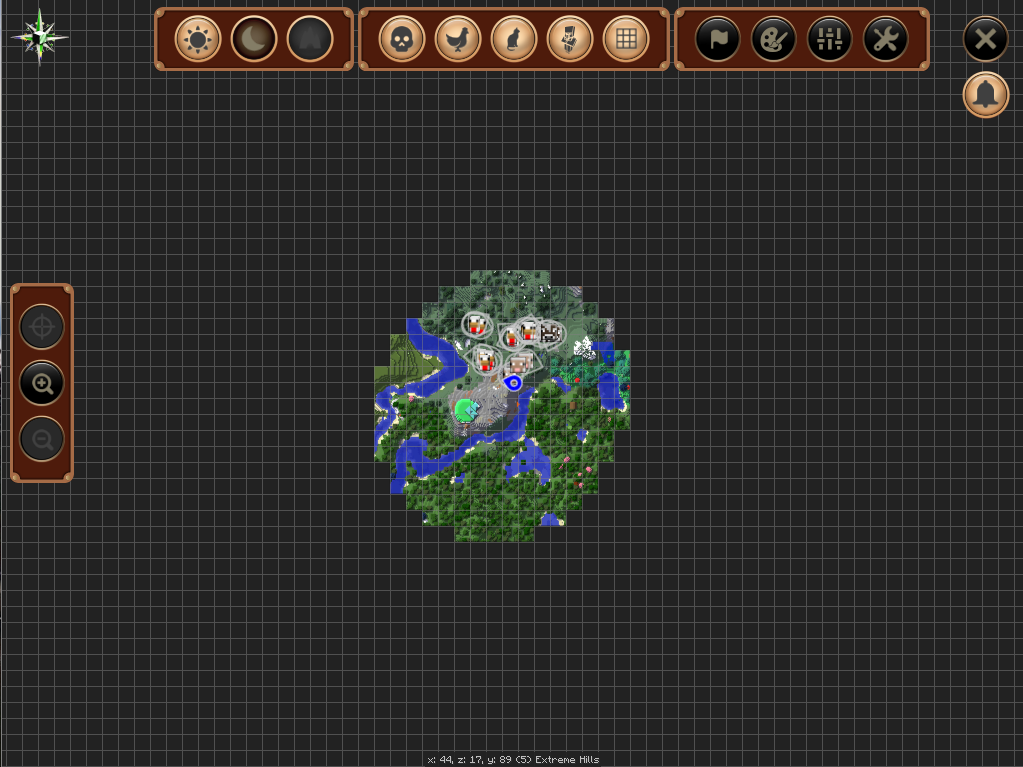Viewport: 1023px width, 767px height.
Task: Center map on player (crosshair button)
Action: point(42,327)
